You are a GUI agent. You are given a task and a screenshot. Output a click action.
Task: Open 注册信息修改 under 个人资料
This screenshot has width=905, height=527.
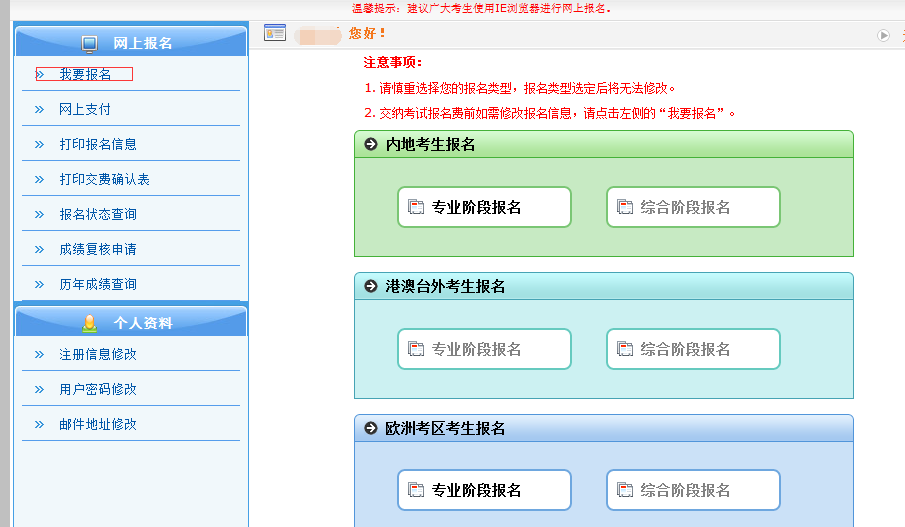click(98, 355)
